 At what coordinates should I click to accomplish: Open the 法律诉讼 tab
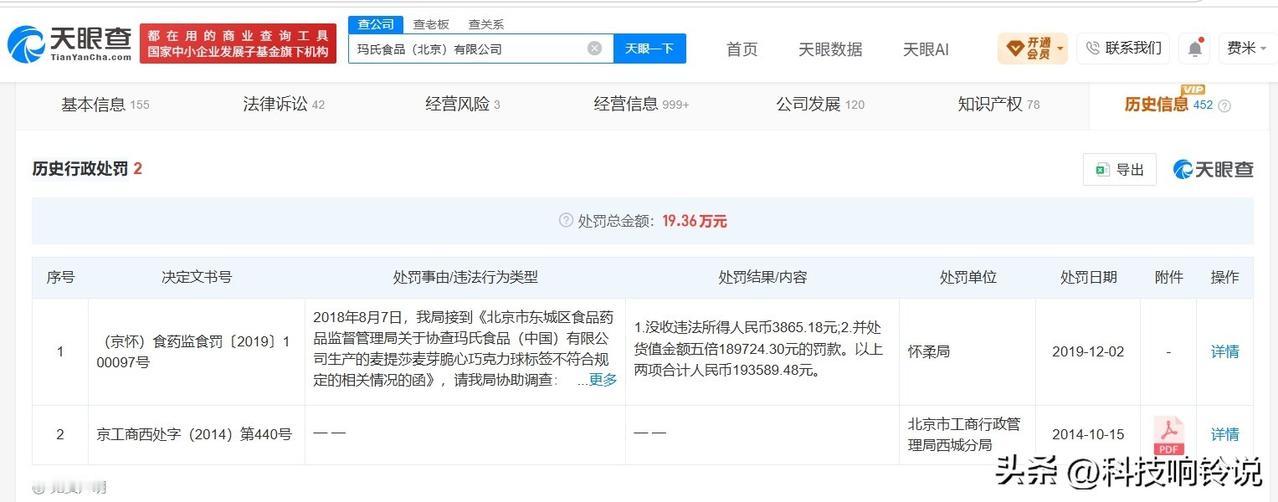click(283, 104)
